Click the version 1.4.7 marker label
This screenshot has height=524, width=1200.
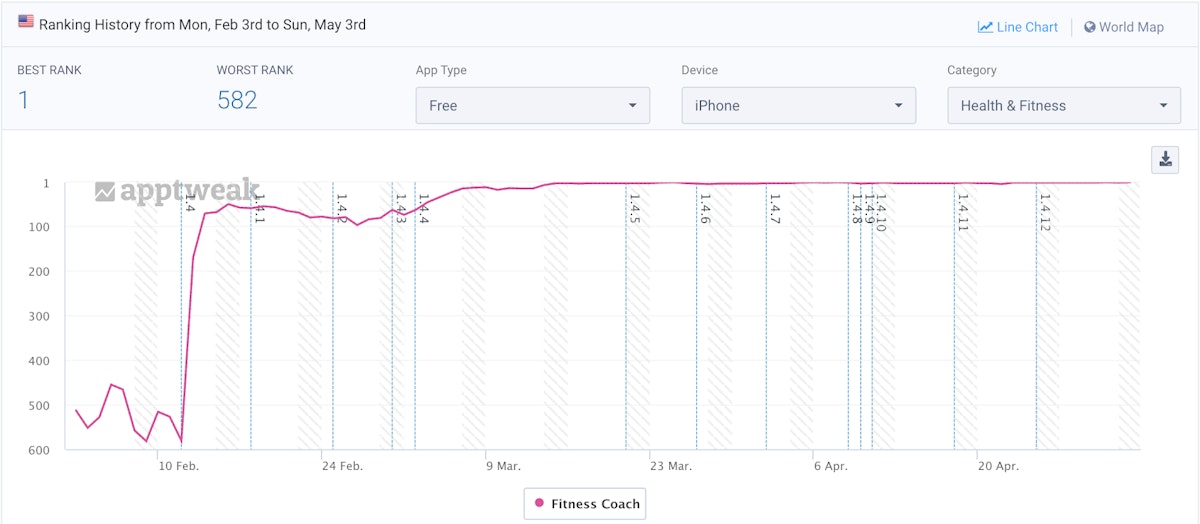(x=775, y=209)
